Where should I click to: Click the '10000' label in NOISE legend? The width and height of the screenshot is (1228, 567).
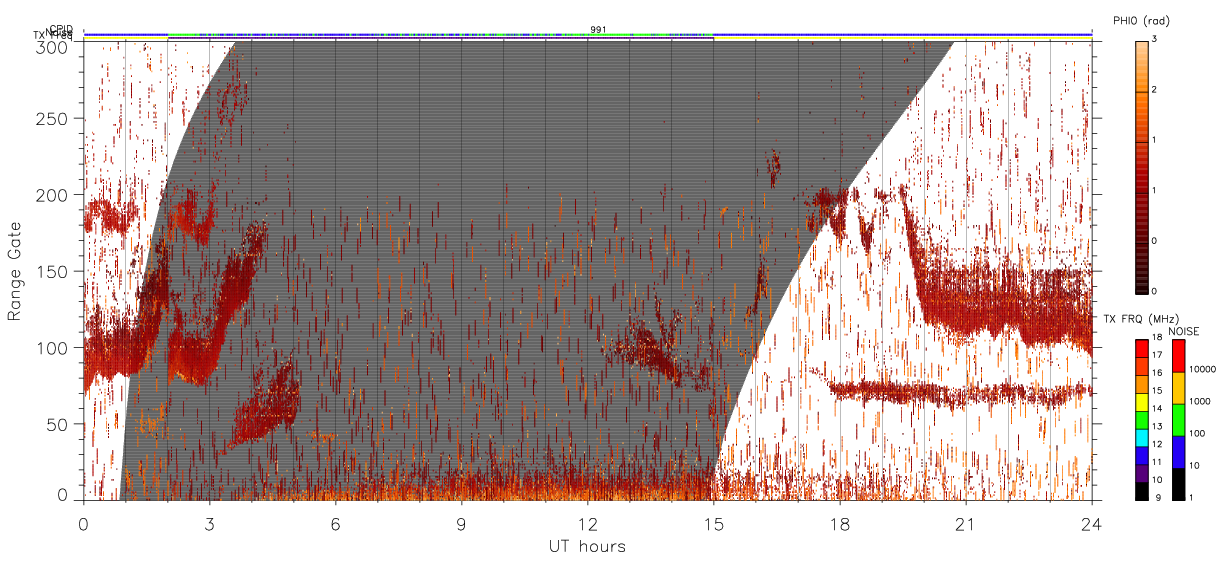pos(1202,369)
